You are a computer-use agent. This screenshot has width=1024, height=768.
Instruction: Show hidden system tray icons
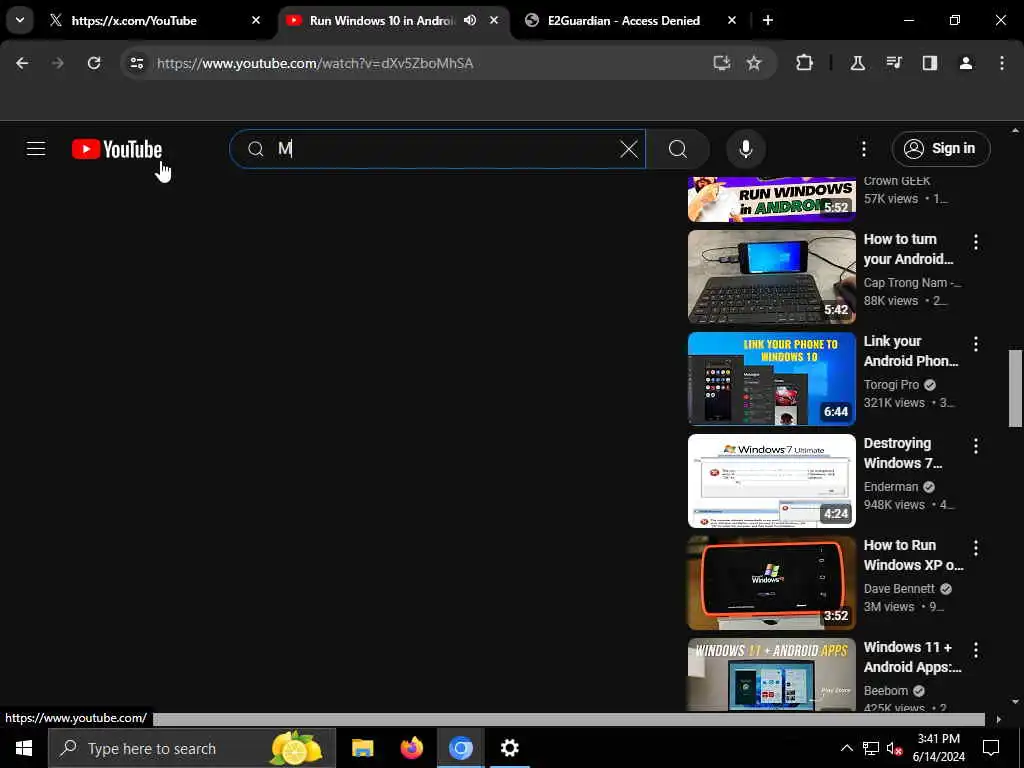(x=846, y=748)
